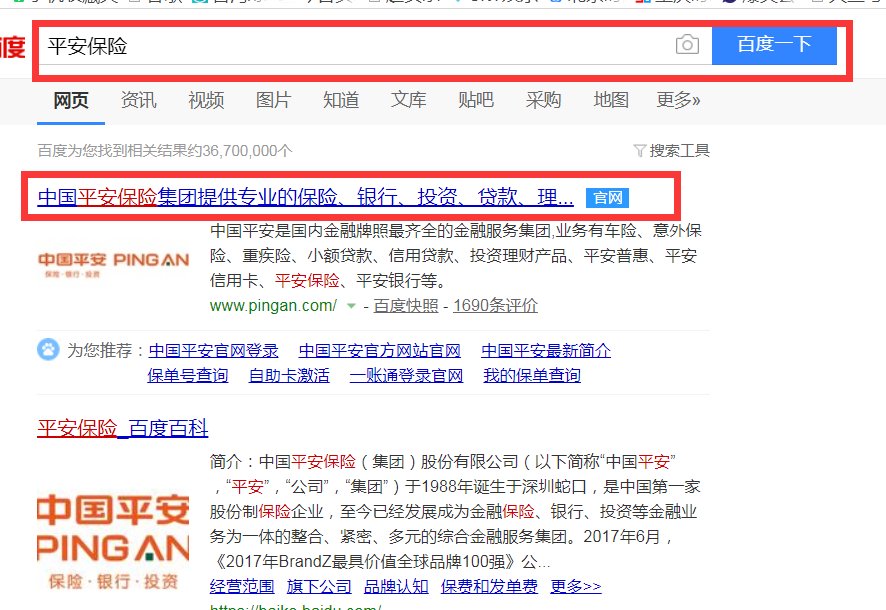Select the 地图 tab
The image size is (886, 610).
[610, 100]
